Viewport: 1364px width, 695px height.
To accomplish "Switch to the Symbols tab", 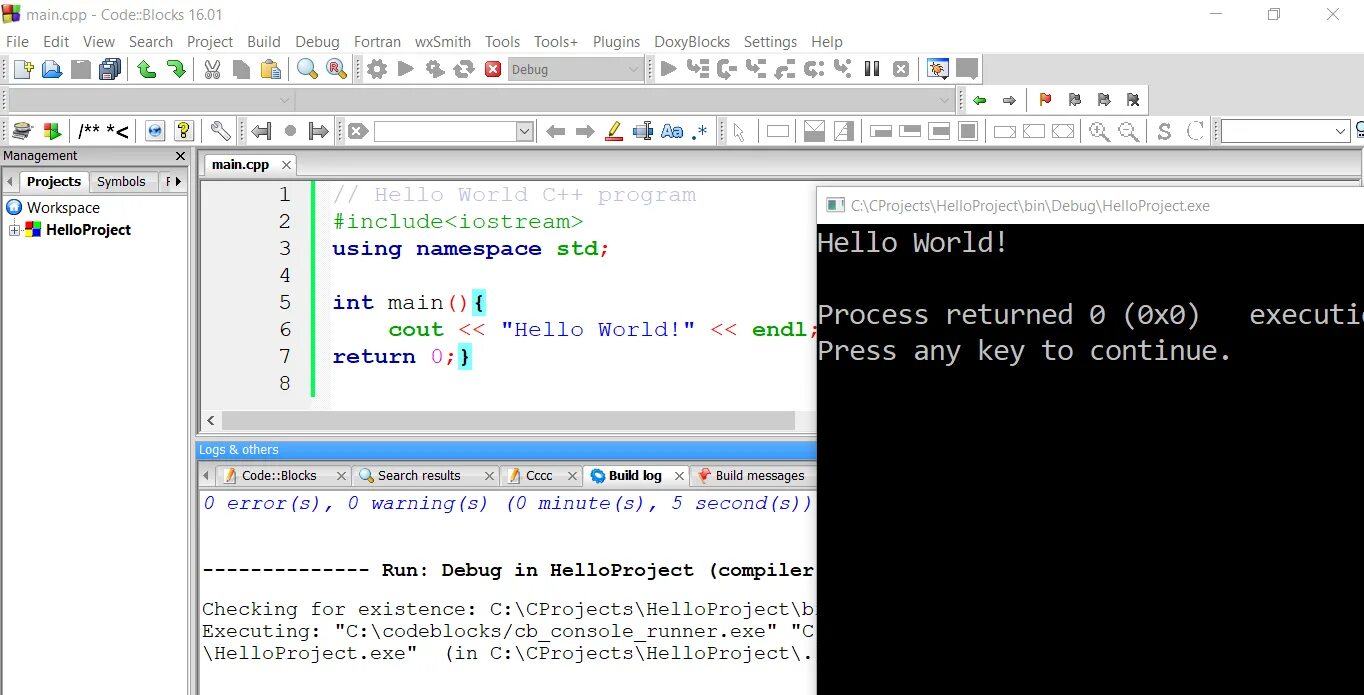I will 121,181.
